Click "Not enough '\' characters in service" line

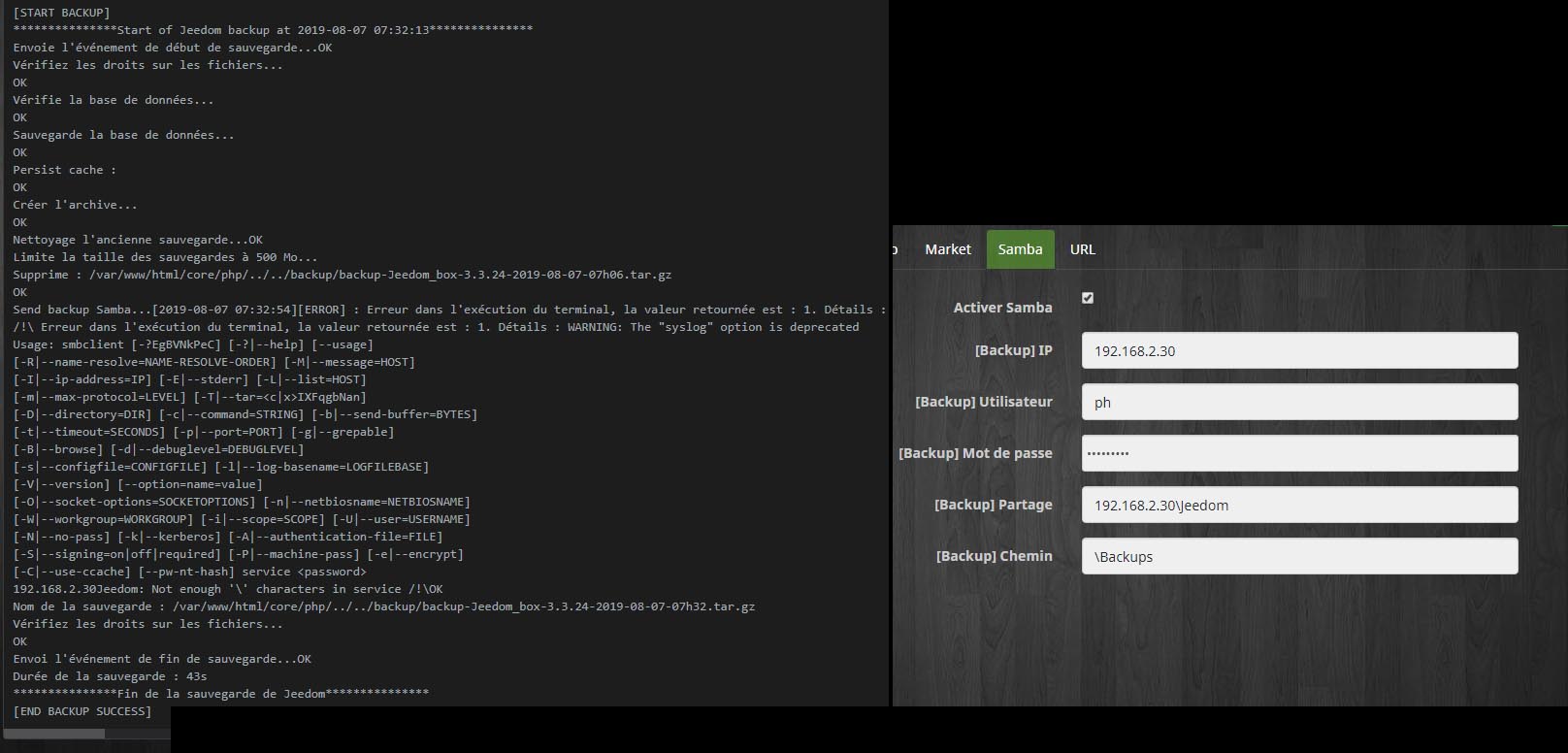[228, 589]
